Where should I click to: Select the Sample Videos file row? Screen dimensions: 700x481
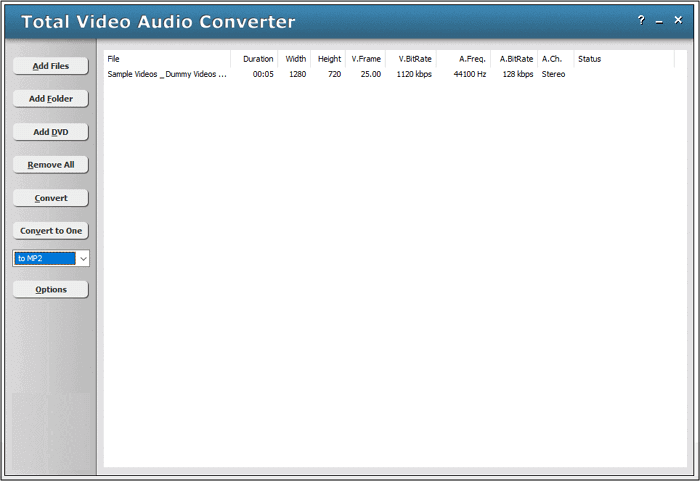coord(167,74)
